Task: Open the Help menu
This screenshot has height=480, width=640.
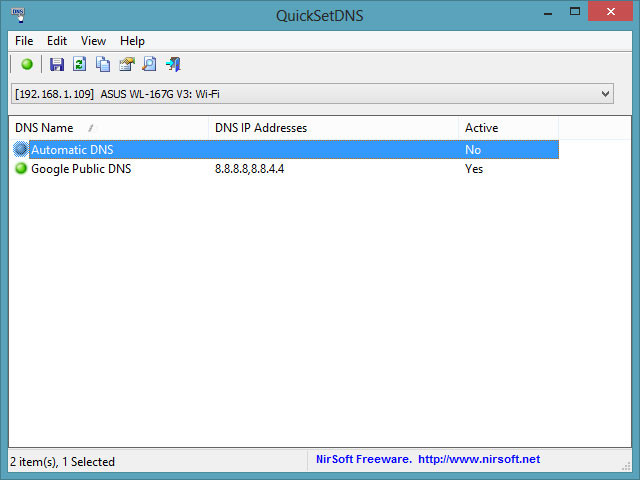Action: pyautogui.click(x=132, y=41)
